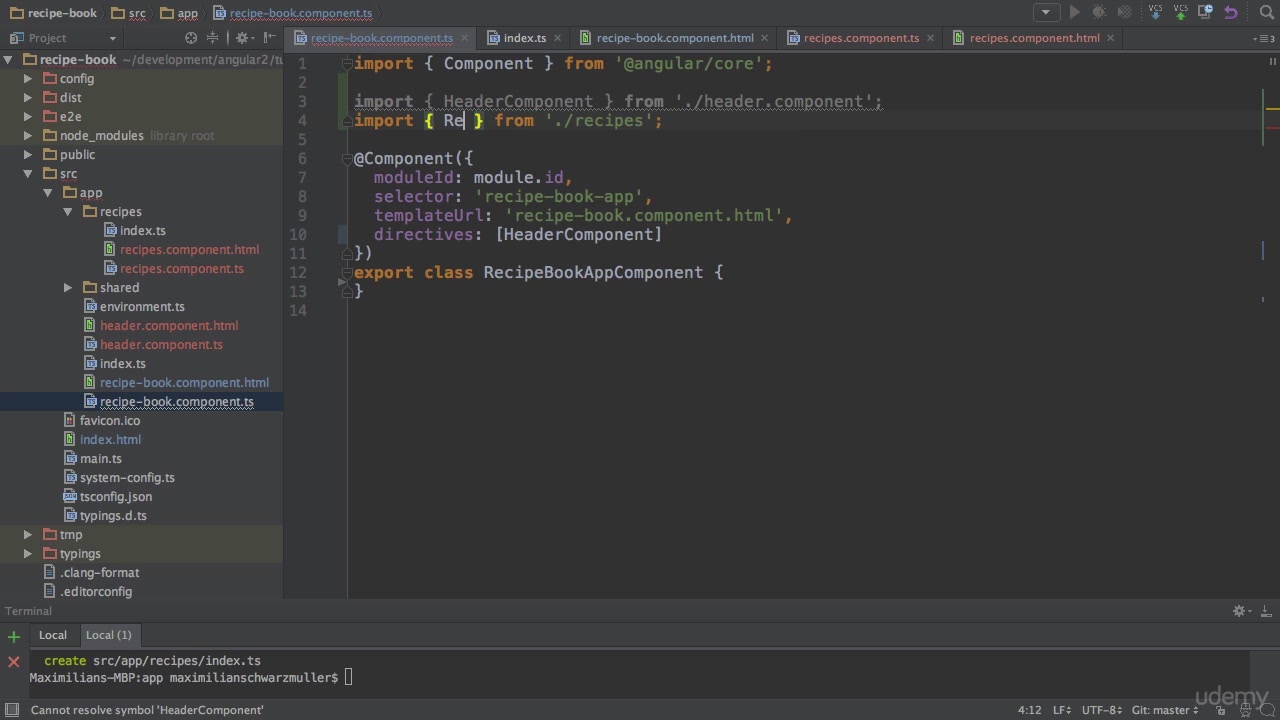1280x720 pixels.
Task: Change UTF-8 file encoding in status bar
Action: point(1102,710)
